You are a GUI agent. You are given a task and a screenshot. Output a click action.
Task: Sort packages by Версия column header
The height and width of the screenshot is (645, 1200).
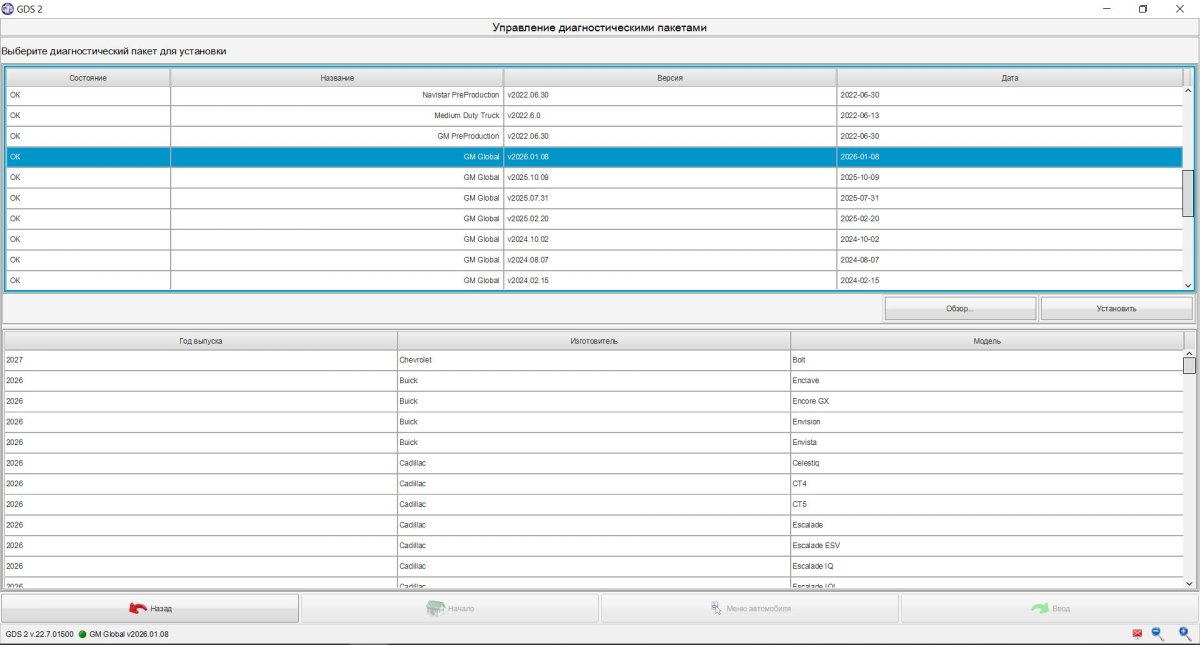[669, 78]
